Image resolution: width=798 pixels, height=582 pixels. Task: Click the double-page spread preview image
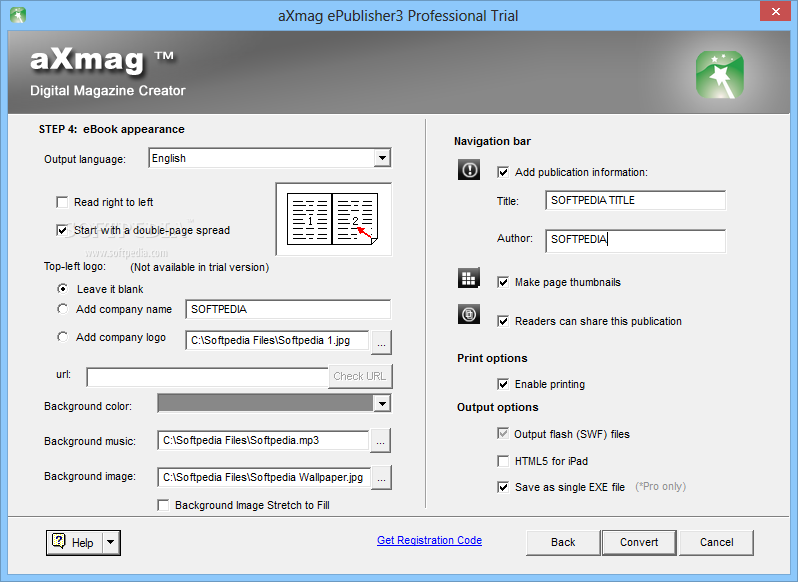pos(333,219)
